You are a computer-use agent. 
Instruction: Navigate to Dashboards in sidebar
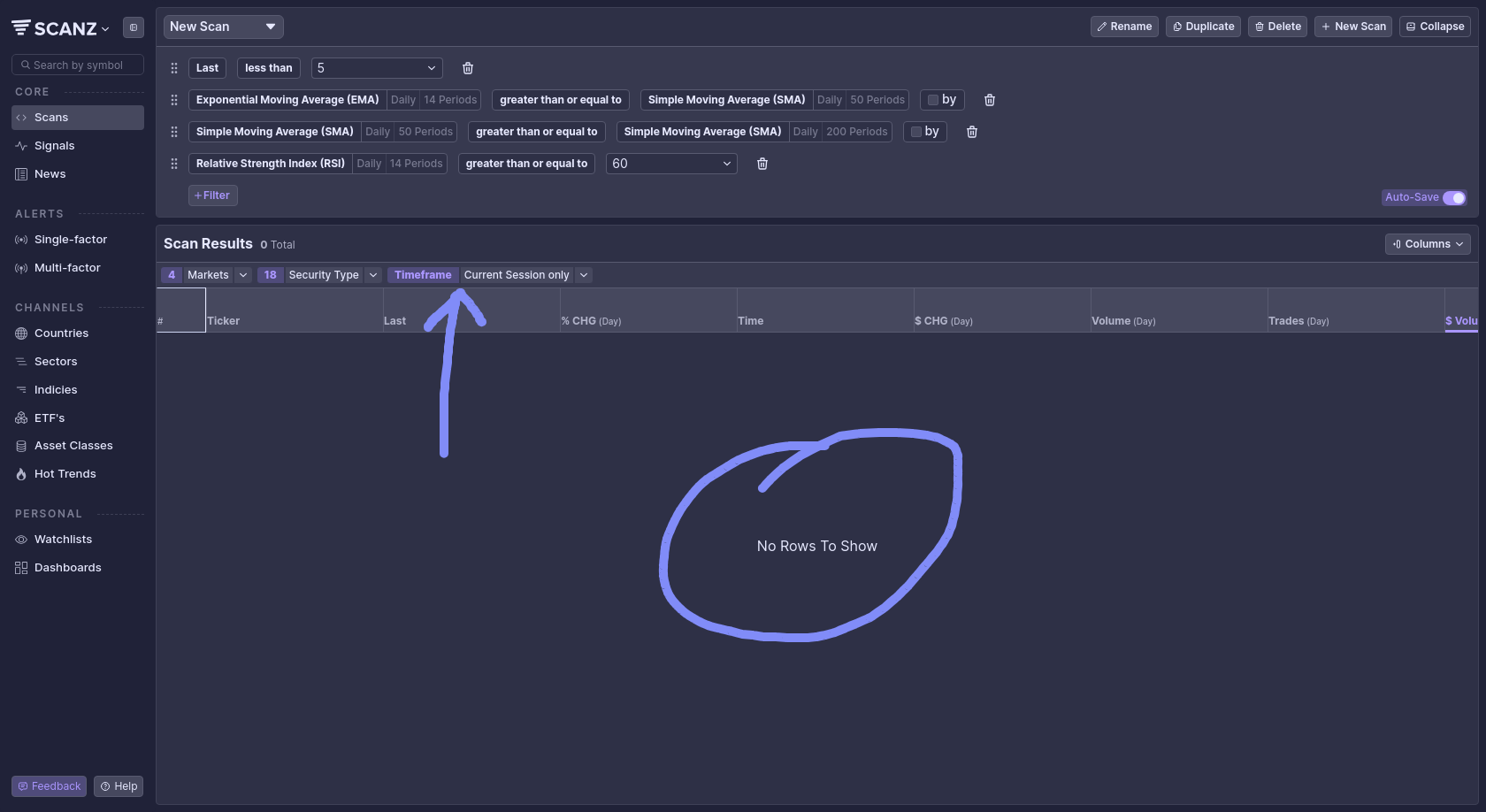(x=67, y=568)
